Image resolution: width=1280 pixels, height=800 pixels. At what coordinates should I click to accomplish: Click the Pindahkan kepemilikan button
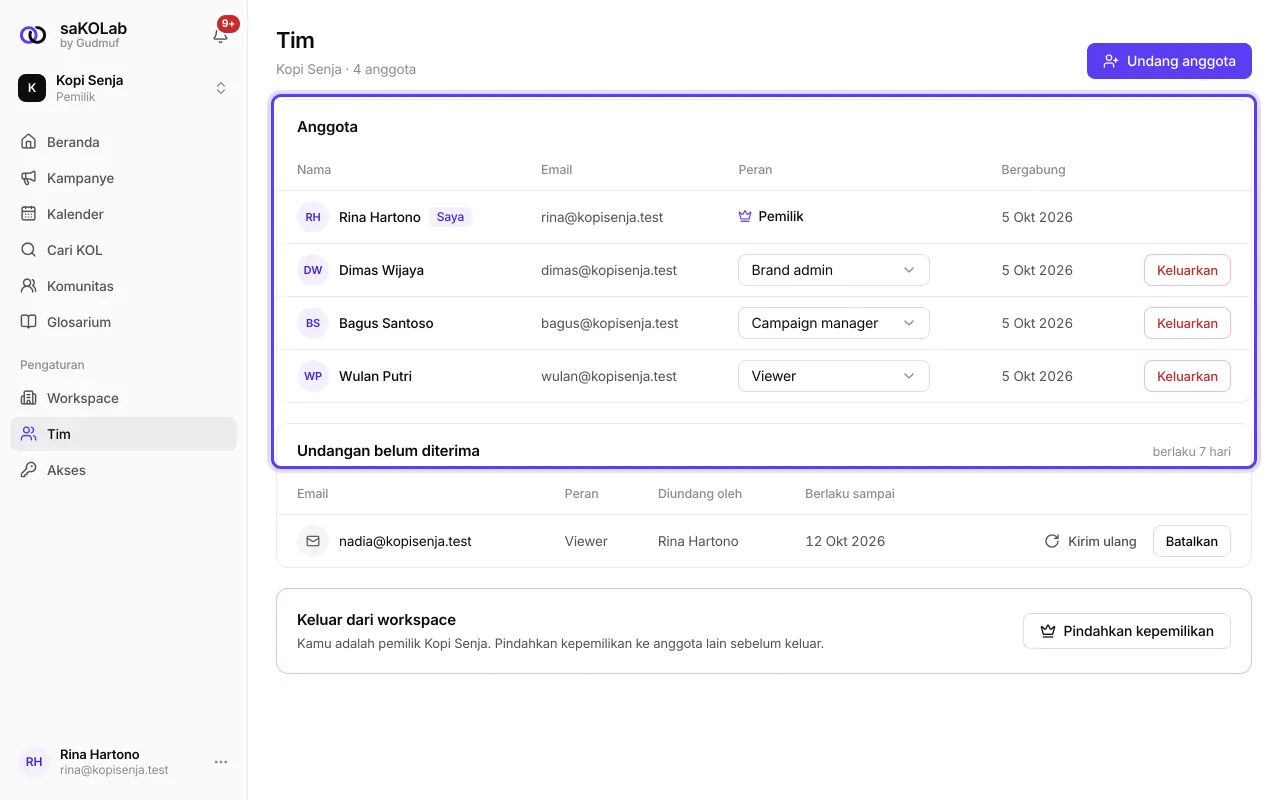tap(1127, 631)
